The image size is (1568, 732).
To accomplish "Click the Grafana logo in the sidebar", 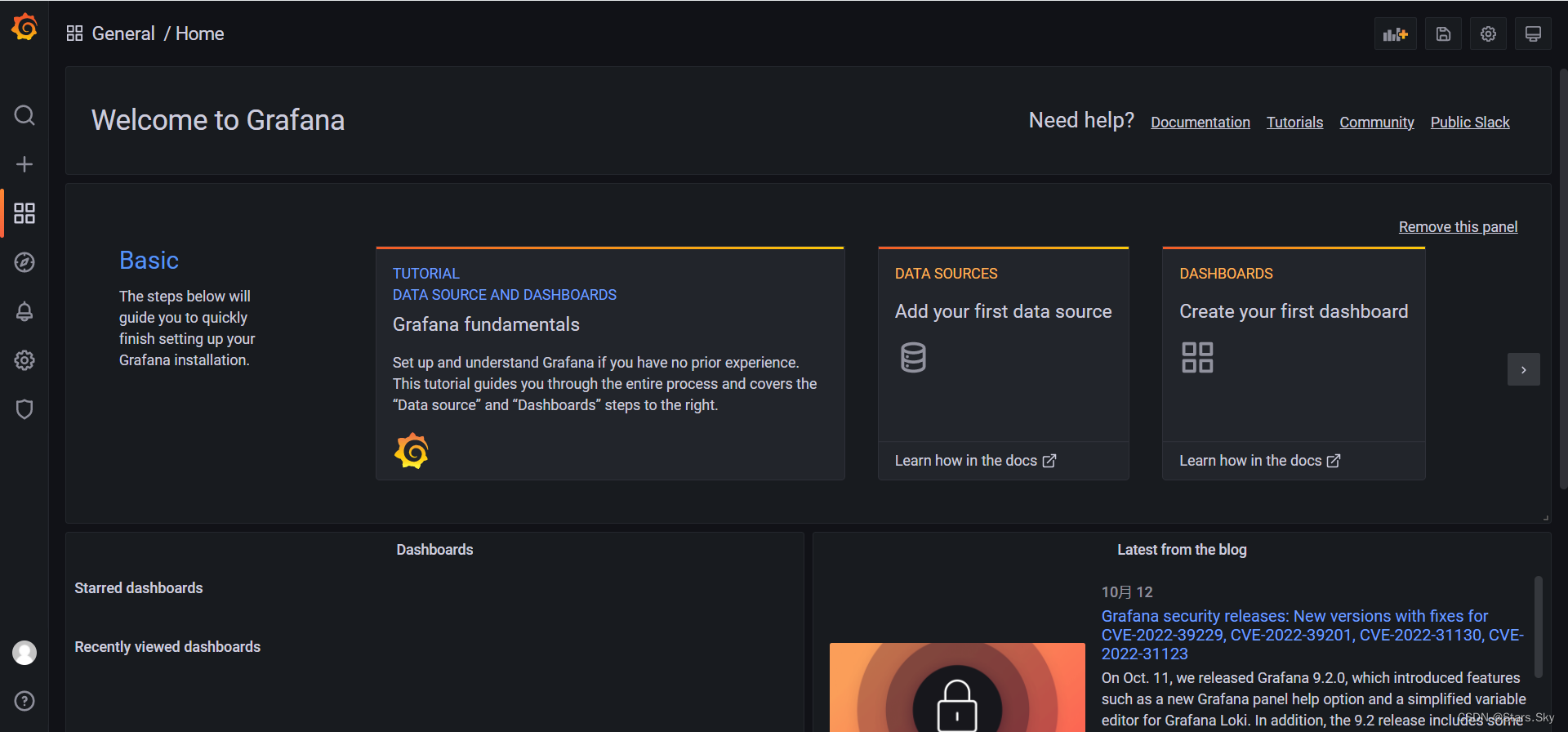I will [x=24, y=27].
